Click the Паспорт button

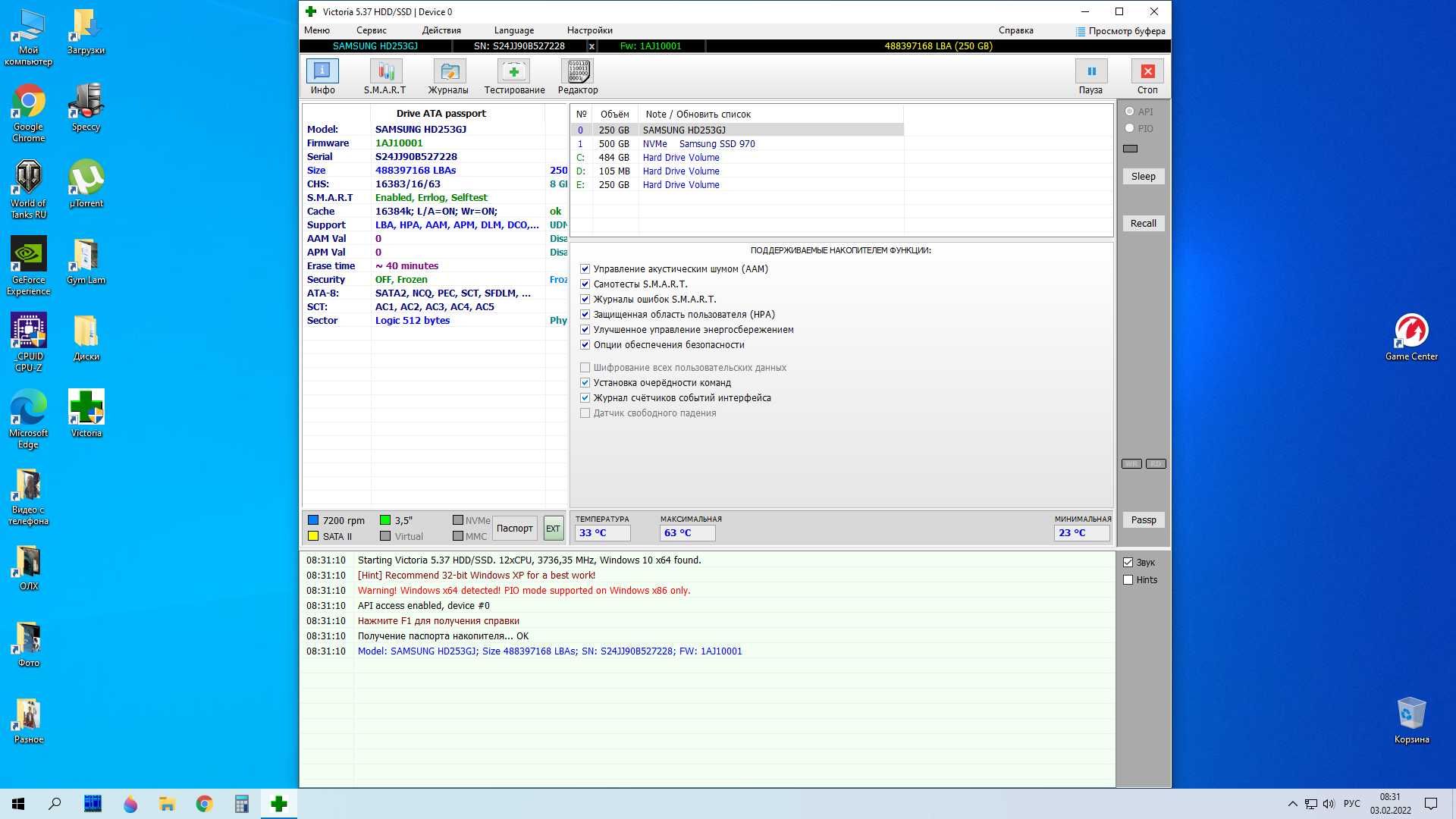[514, 529]
